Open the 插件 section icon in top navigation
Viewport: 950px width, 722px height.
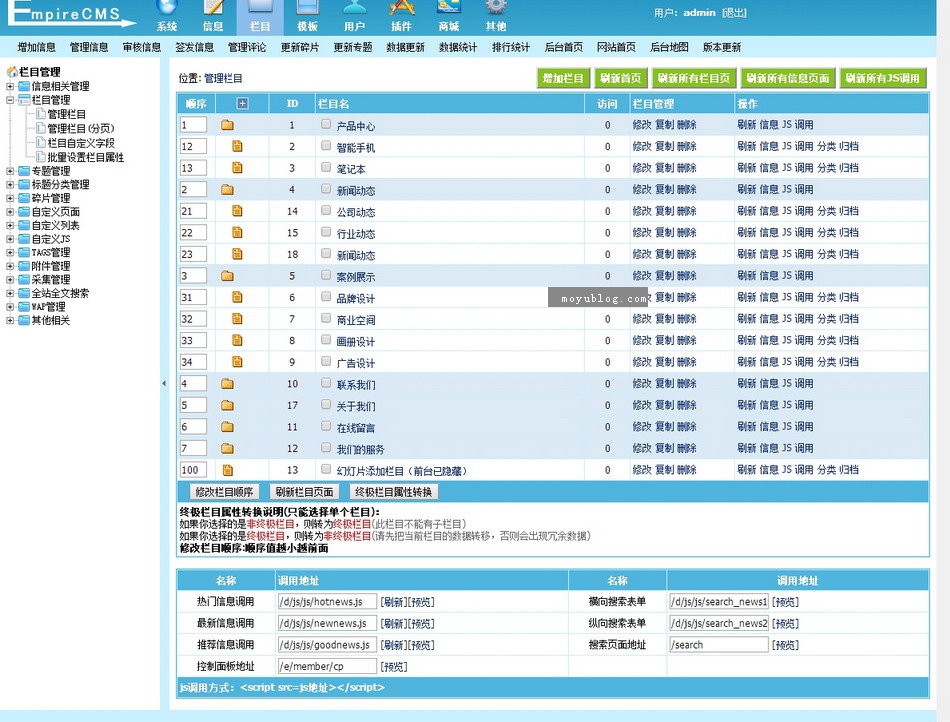coord(401,7)
